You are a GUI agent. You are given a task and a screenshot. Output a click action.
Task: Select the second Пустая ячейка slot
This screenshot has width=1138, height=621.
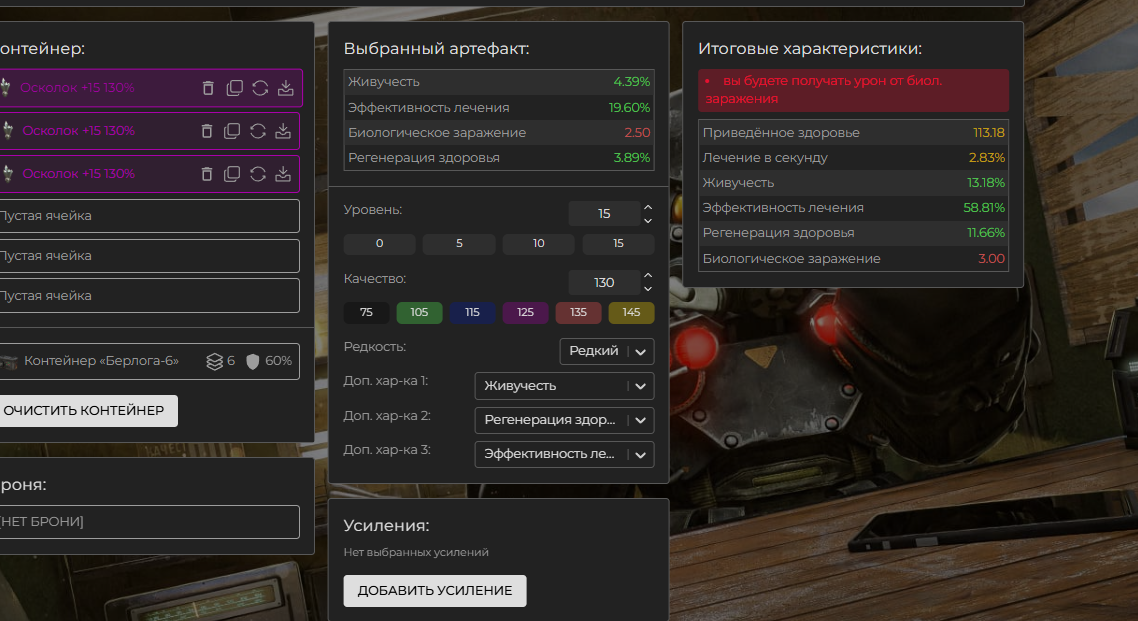pos(149,256)
